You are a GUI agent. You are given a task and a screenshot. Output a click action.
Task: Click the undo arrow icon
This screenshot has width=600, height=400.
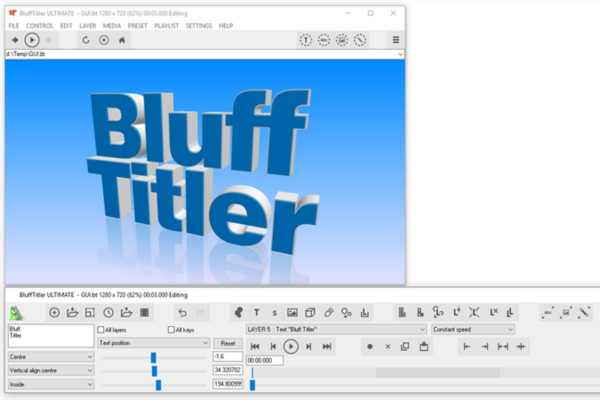[x=182, y=313]
